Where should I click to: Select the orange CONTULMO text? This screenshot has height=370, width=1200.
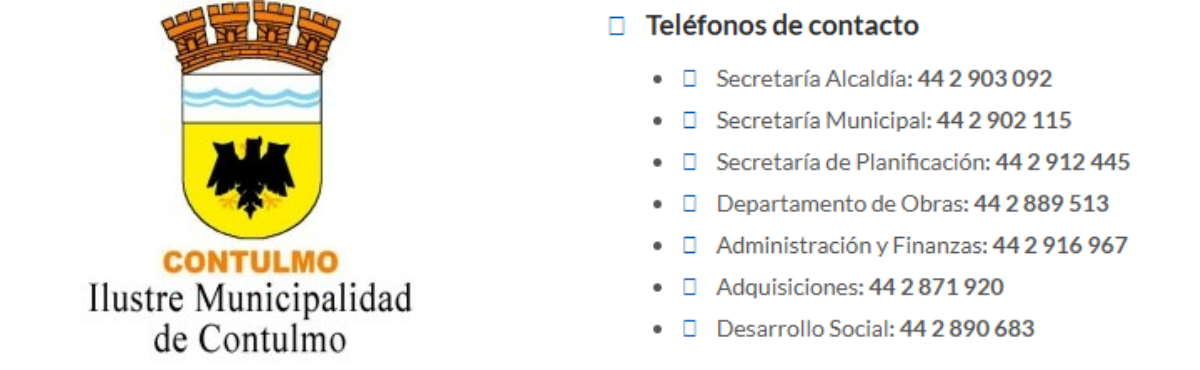250,263
